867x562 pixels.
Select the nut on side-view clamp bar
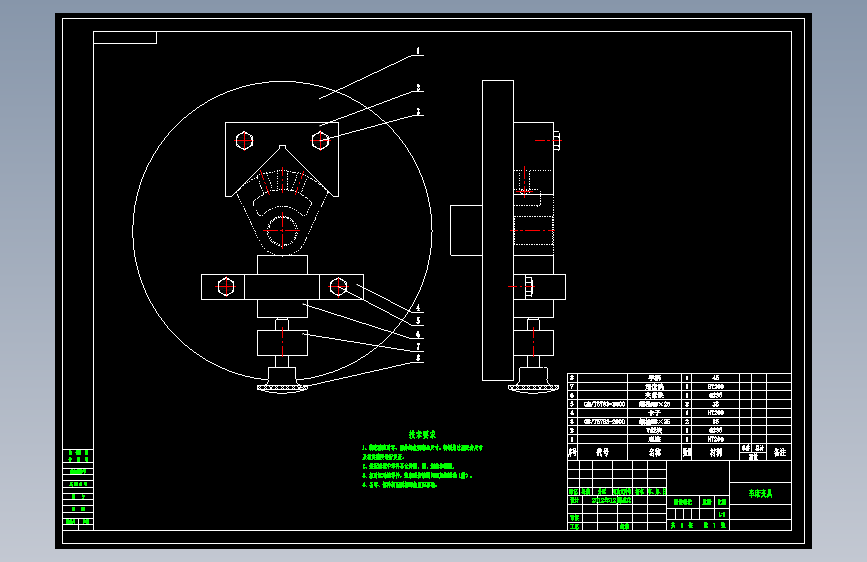pos(529,287)
